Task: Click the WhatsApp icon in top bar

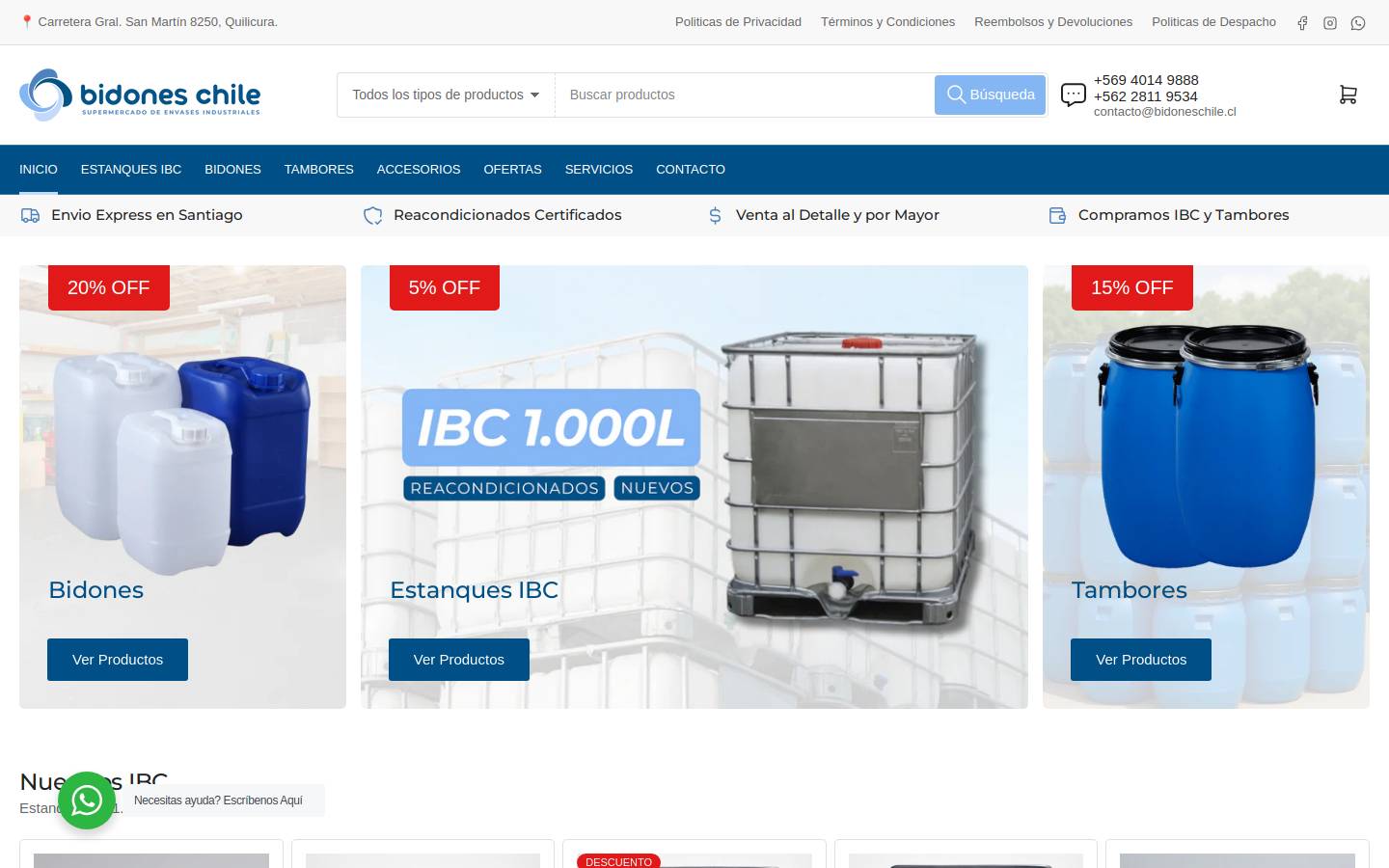Action: [x=1358, y=23]
